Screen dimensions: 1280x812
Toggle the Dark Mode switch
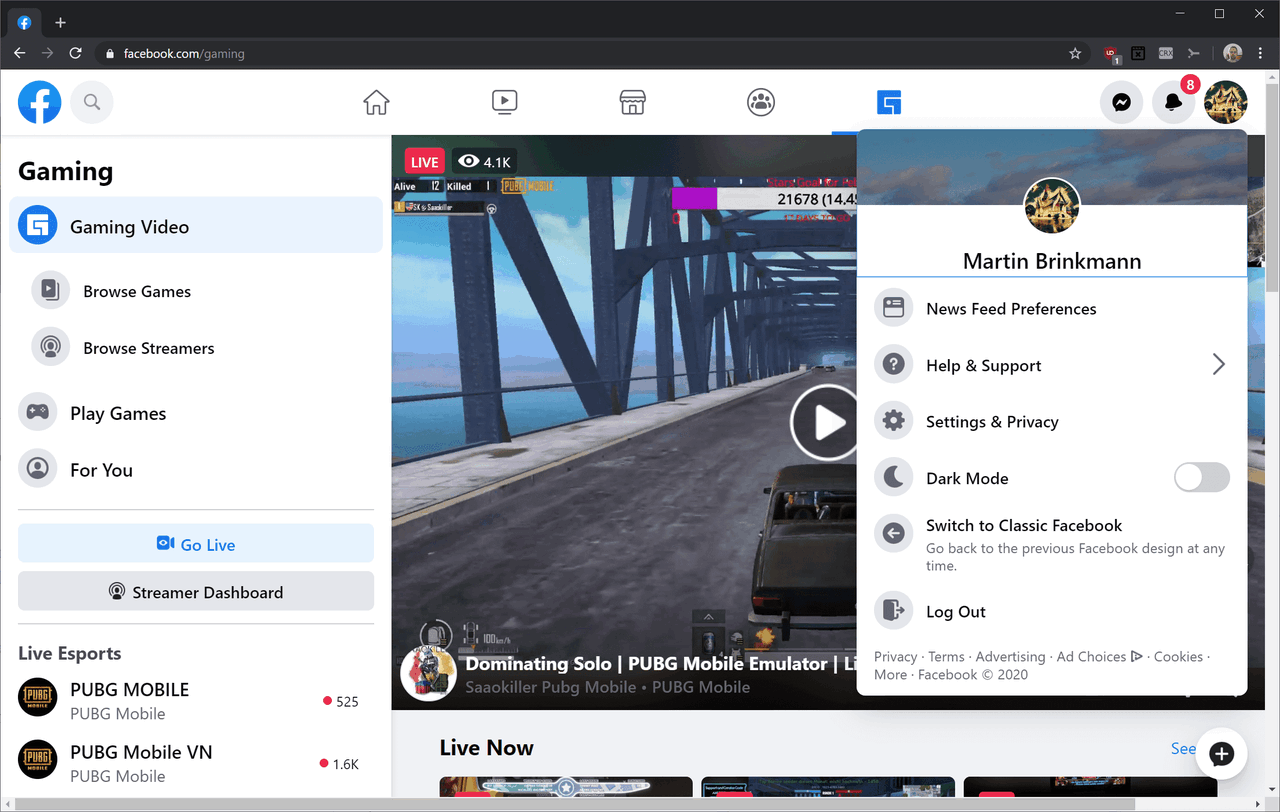coord(1201,477)
